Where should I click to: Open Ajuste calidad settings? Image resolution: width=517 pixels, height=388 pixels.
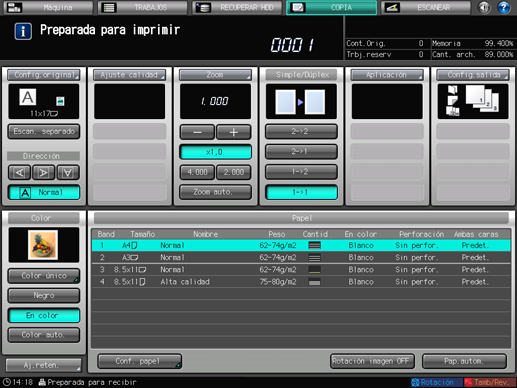click(129, 75)
